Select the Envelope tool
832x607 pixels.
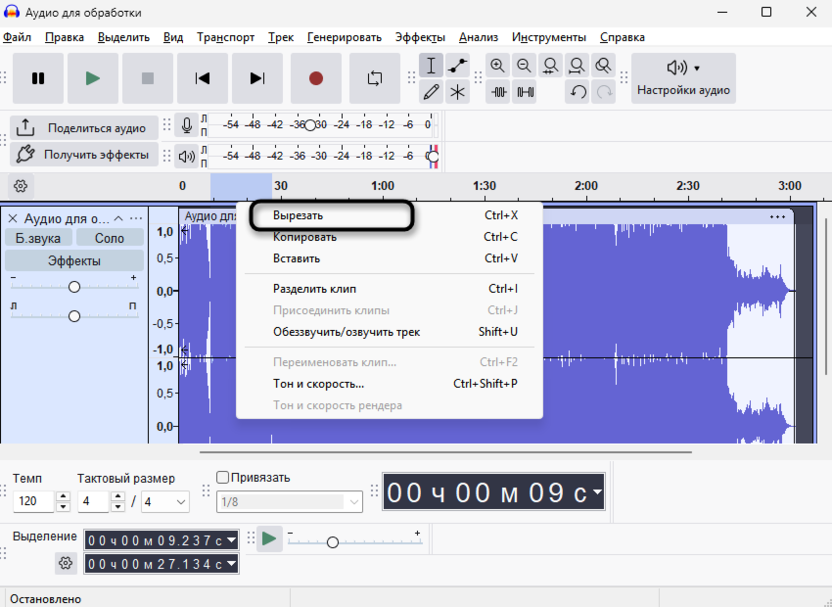click(x=460, y=65)
